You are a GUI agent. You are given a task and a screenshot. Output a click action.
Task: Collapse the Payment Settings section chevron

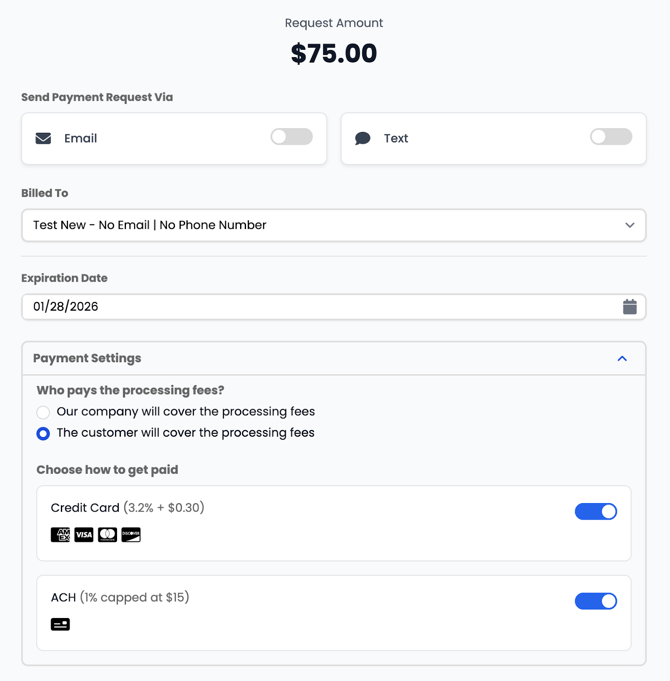622,358
